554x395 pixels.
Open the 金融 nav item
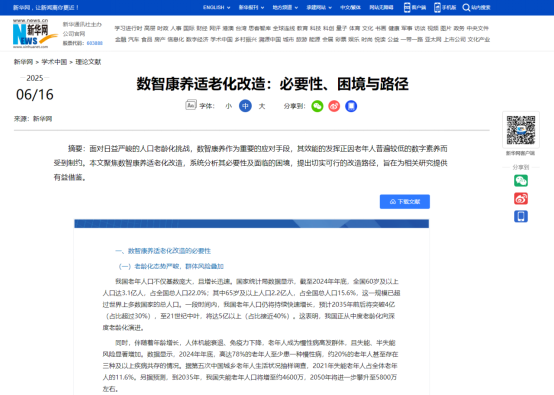tap(120, 39)
